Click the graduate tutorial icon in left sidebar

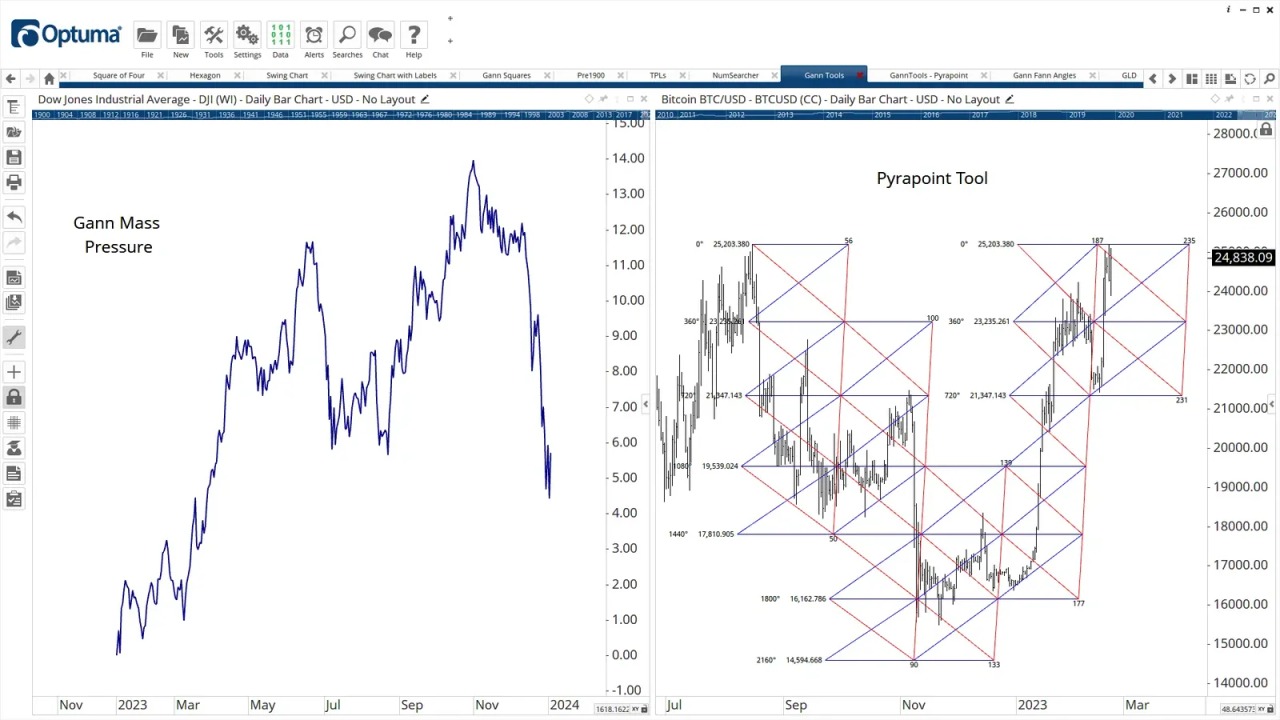click(14, 448)
